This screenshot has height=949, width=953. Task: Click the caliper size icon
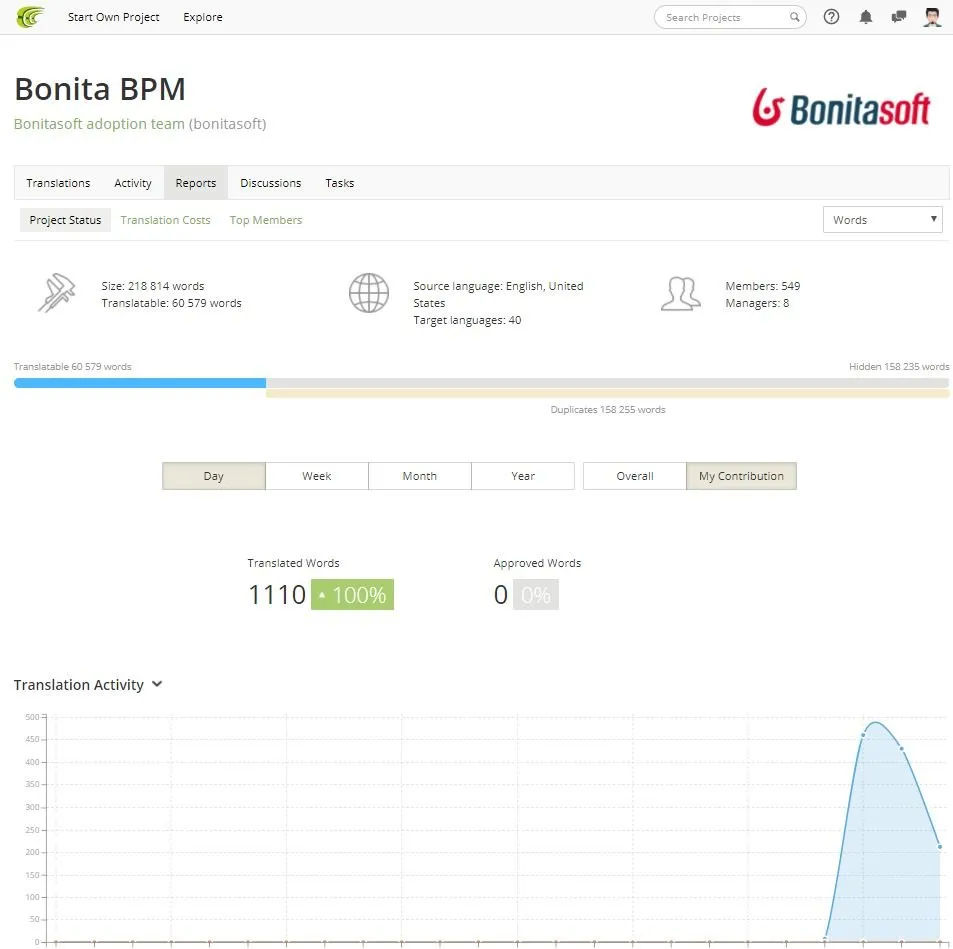coord(57,293)
